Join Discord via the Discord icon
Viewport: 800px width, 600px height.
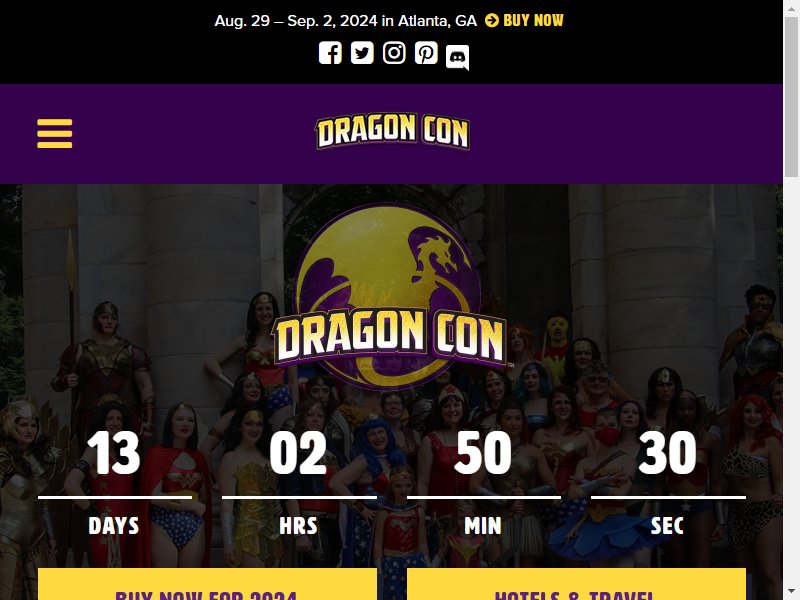click(x=458, y=57)
